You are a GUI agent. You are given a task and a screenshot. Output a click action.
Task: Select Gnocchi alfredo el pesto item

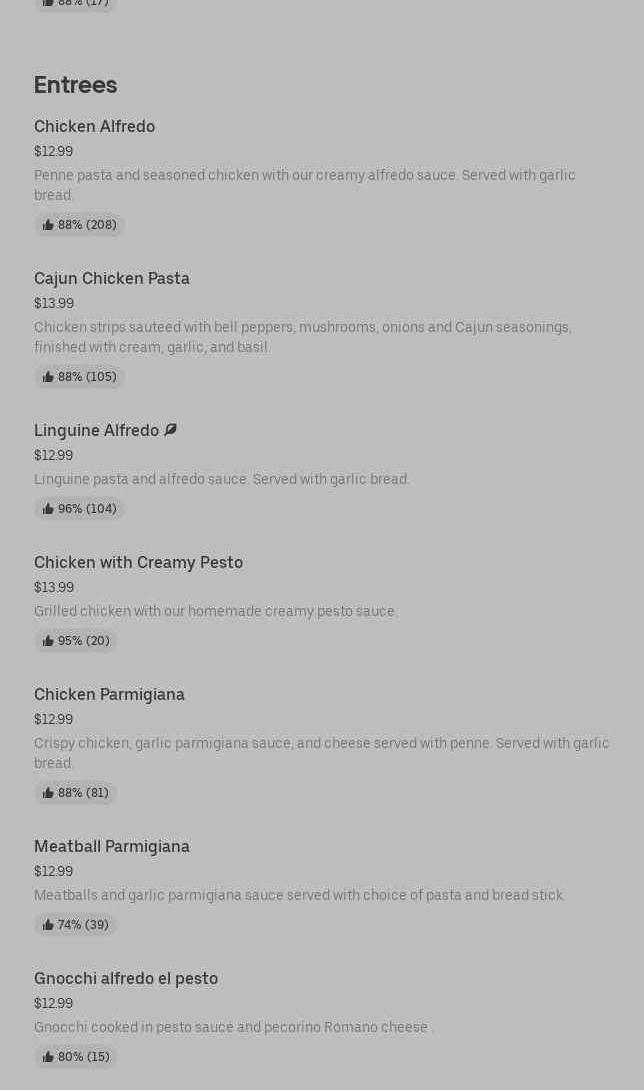coord(125,978)
